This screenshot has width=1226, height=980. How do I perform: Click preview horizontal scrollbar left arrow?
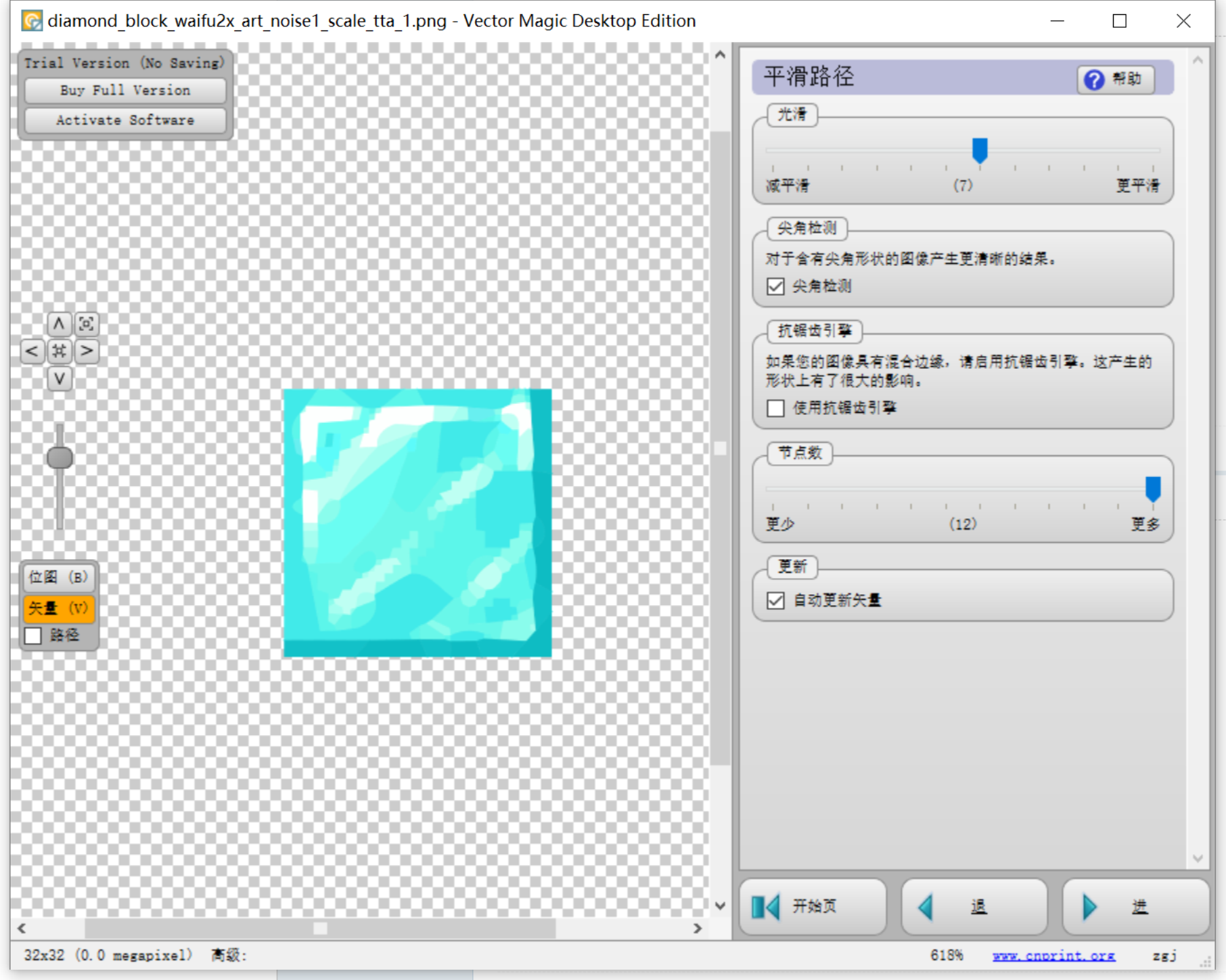[x=22, y=929]
